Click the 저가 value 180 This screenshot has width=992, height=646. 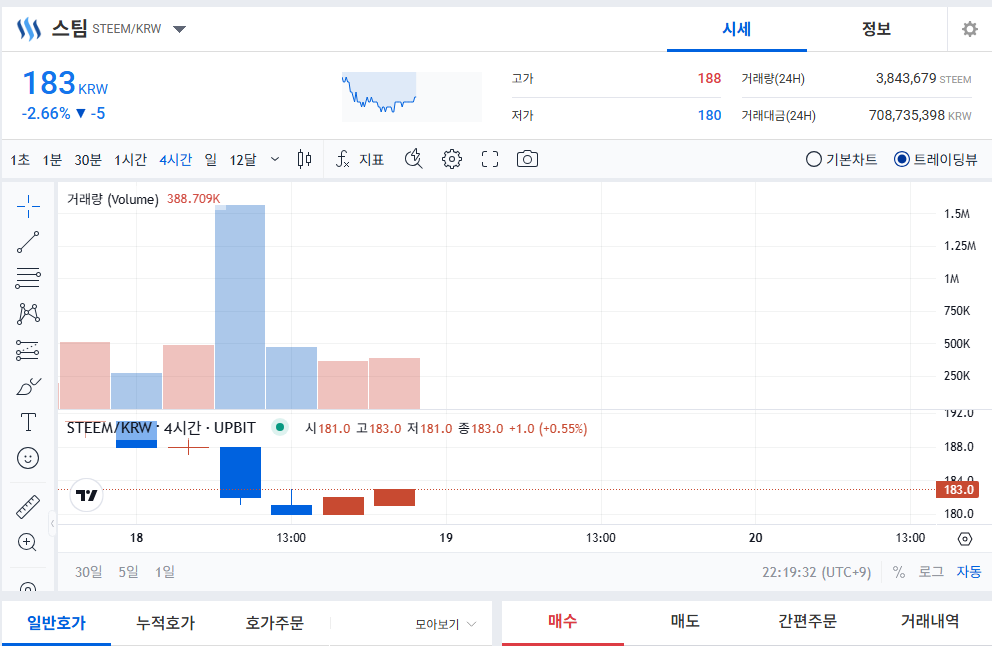[709, 115]
